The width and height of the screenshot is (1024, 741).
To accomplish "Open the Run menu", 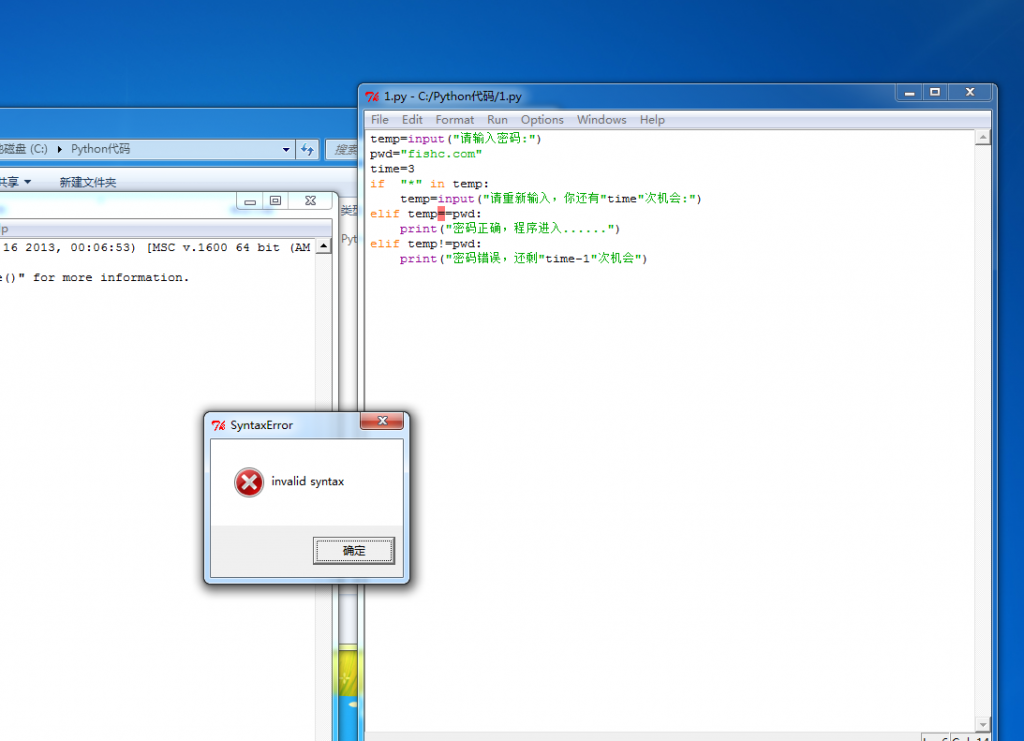I will pyautogui.click(x=497, y=120).
